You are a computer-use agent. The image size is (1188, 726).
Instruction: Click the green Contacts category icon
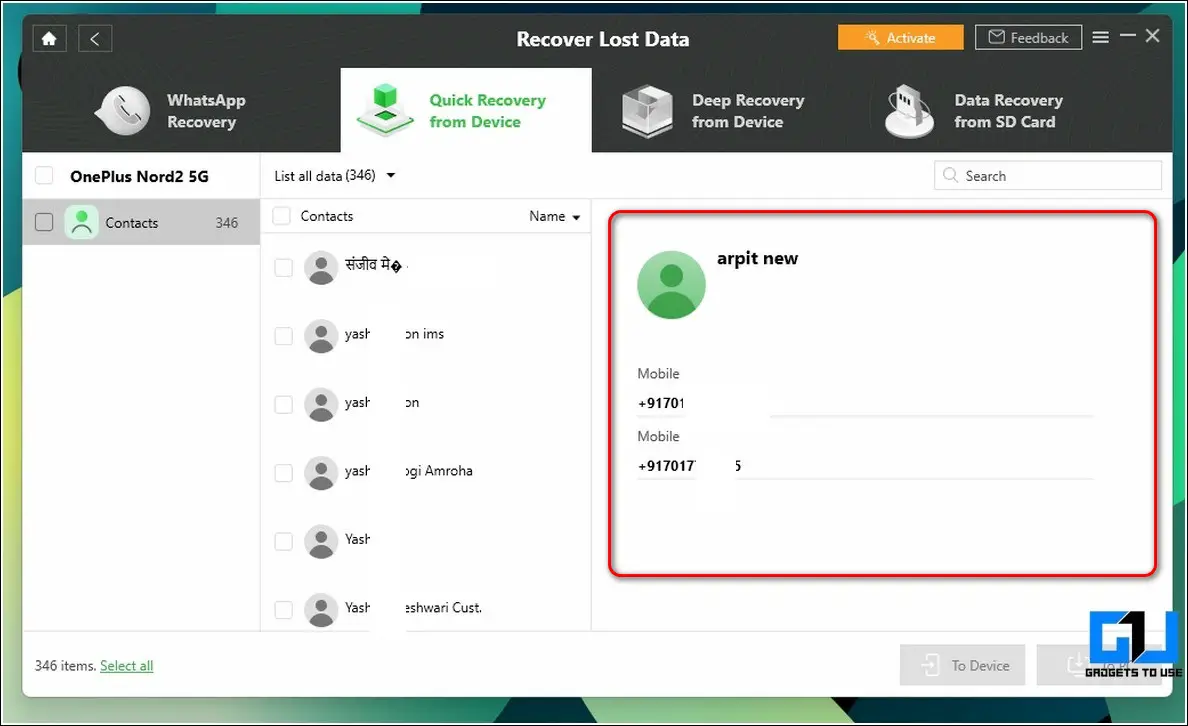coord(81,222)
